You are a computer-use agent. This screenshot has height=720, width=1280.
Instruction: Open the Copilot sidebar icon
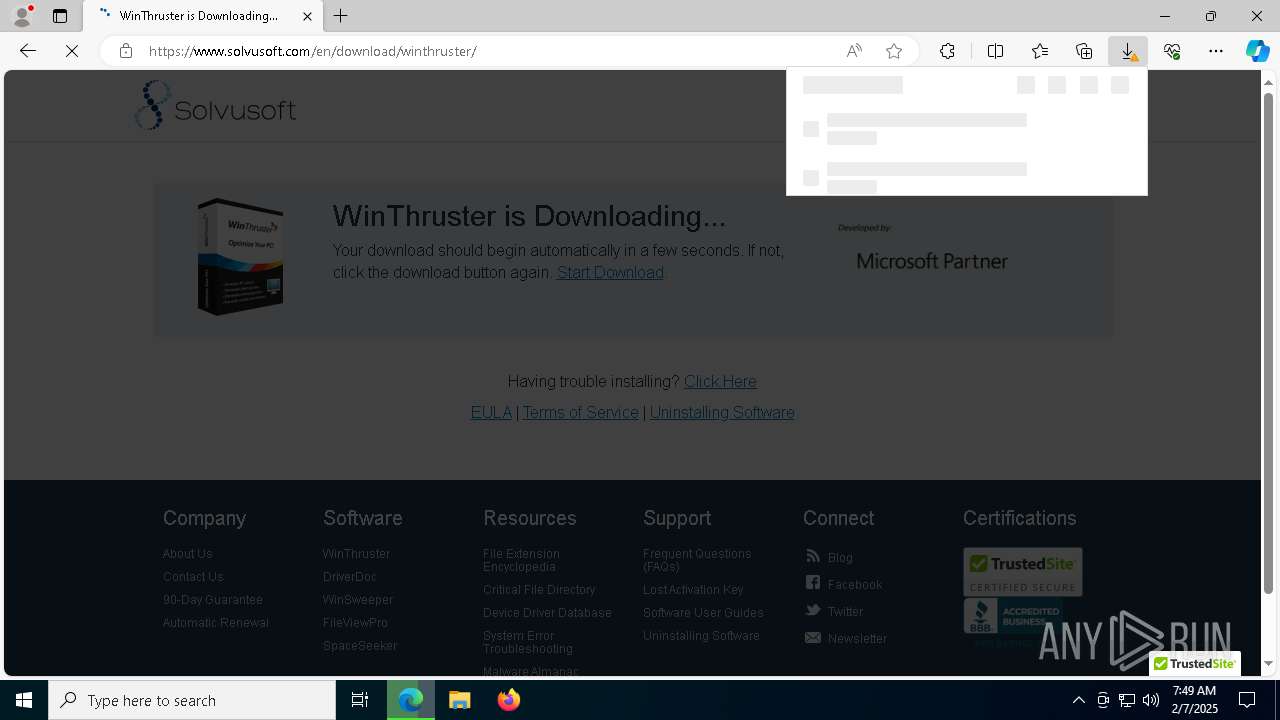coord(1257,51)
